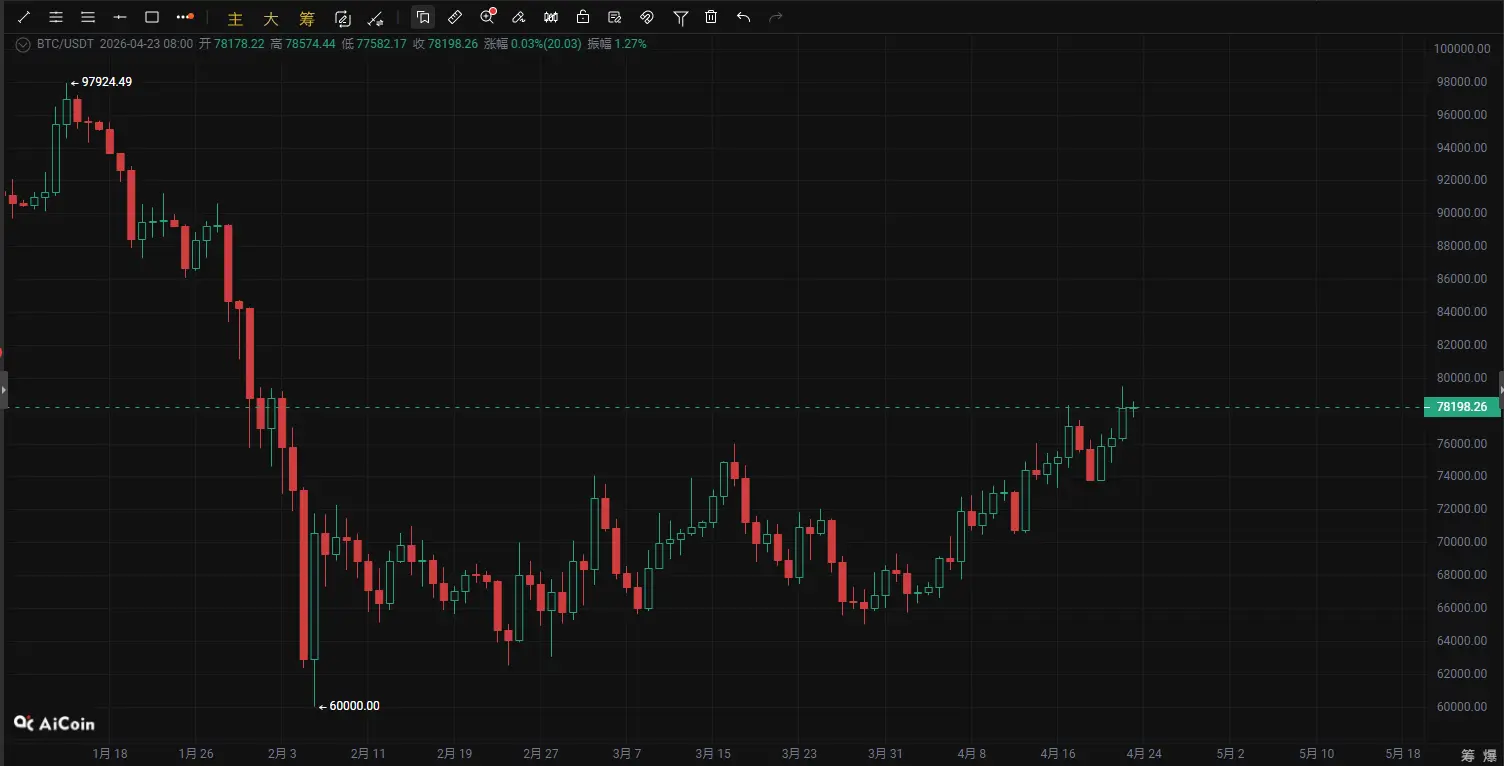Click the date 2026-04-23 08:00 text
This screenshot has width=1504, height=766.
tap(146, 44)
